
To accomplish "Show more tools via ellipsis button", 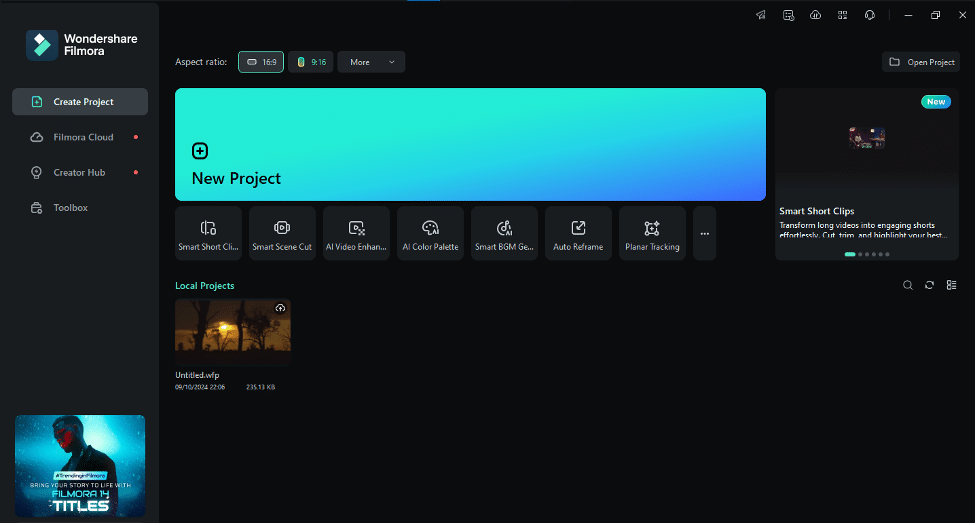I will click(x=705, y=234).
